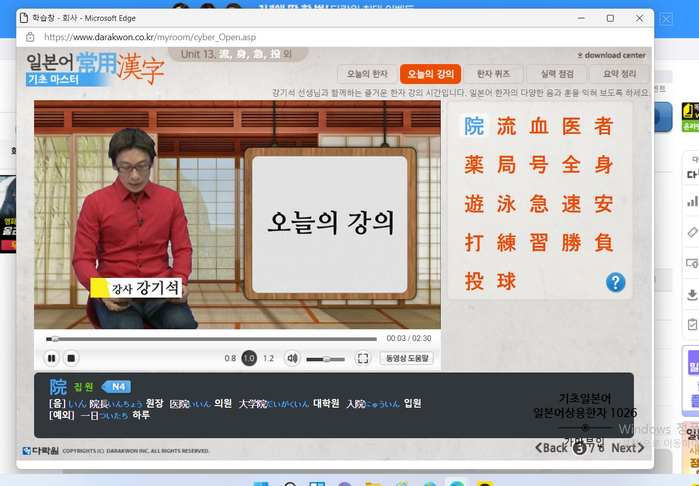699x486 pixels.
Task: Select the kanji 打
Action: (474, 243)
